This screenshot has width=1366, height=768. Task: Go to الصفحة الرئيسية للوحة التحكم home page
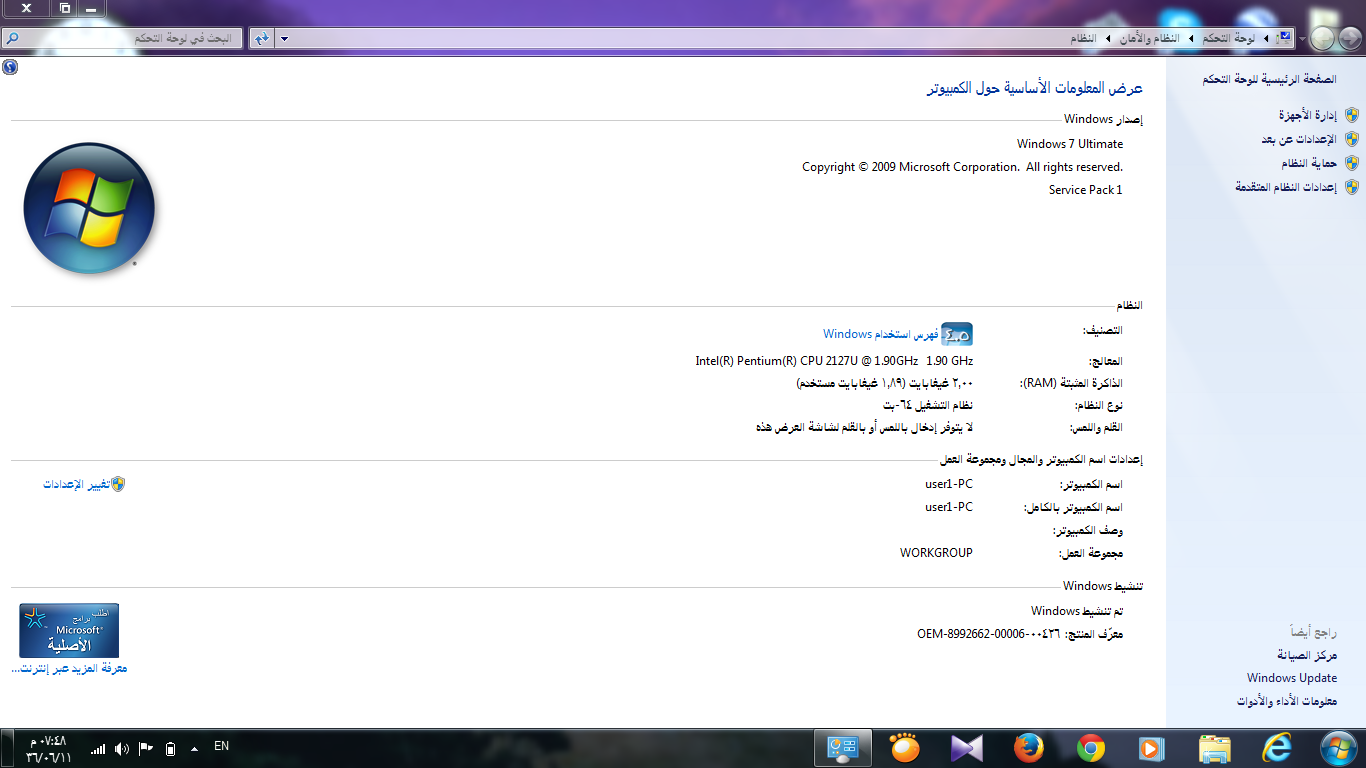tap(1269, 79)
